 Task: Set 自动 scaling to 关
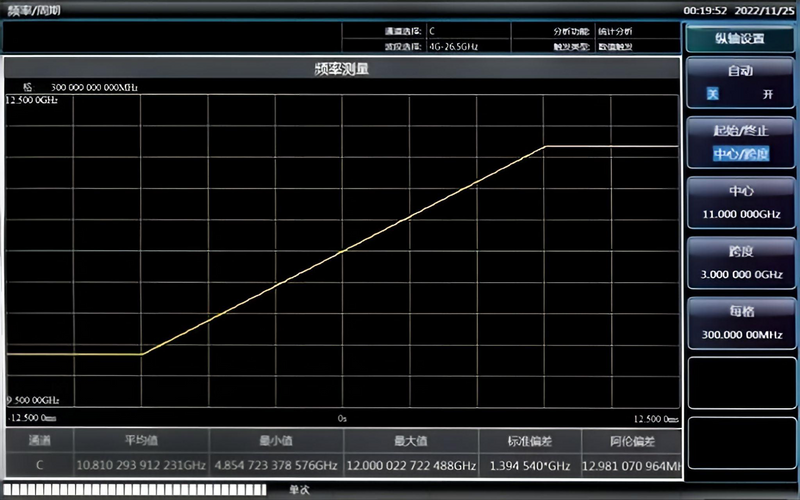(x=712, y=94)
